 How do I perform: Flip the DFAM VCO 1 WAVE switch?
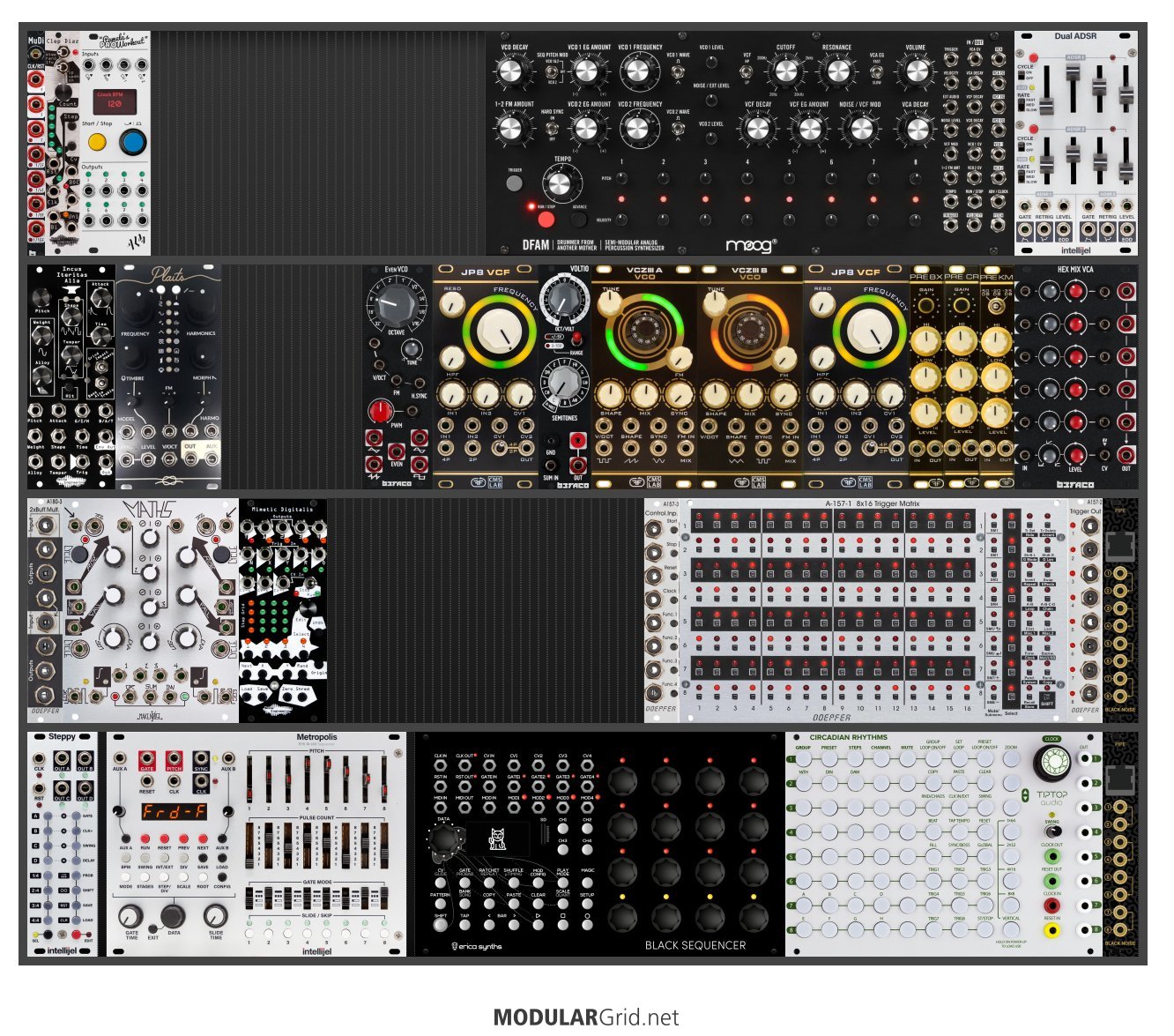678,71
